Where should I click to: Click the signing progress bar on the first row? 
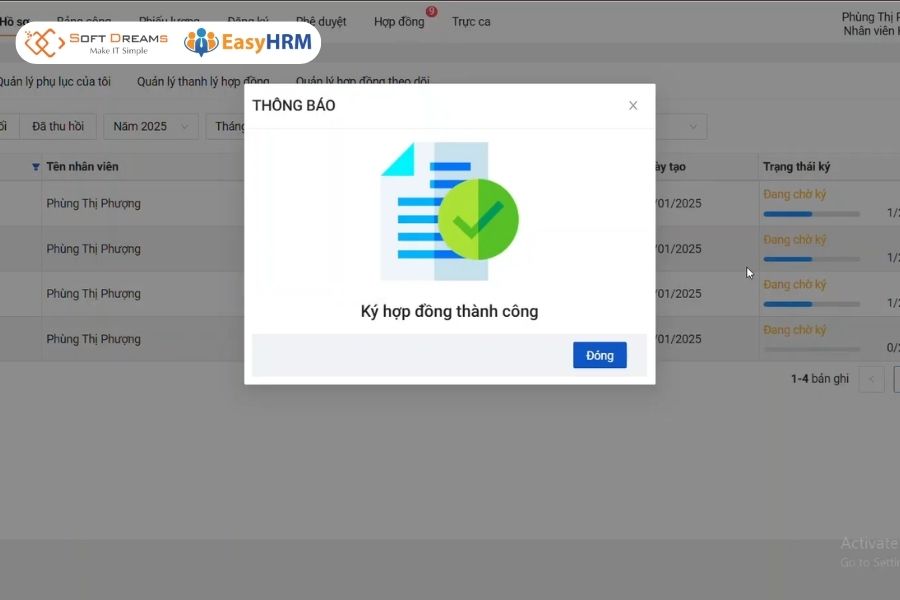810,213
